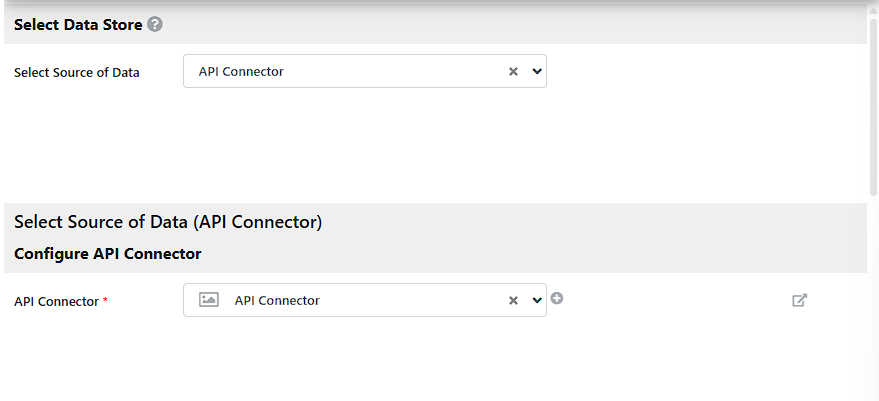Click "Select Source of Data (API Connector)" heading
Image resolution: width=879 pixels, height=401 pixels.
tap(168, 222)
